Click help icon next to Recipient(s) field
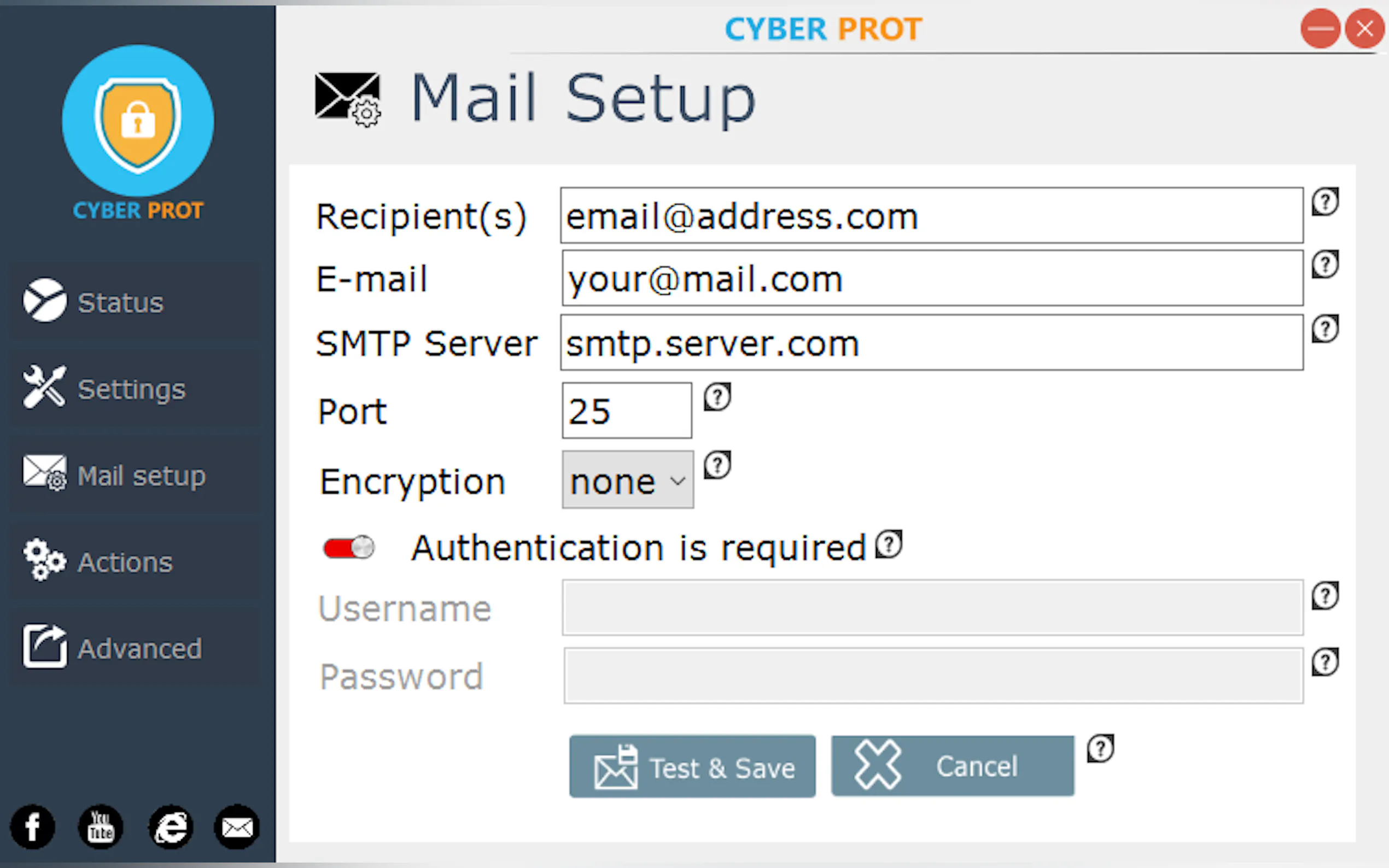1389x868 pixels. (x=1325, y=202)
